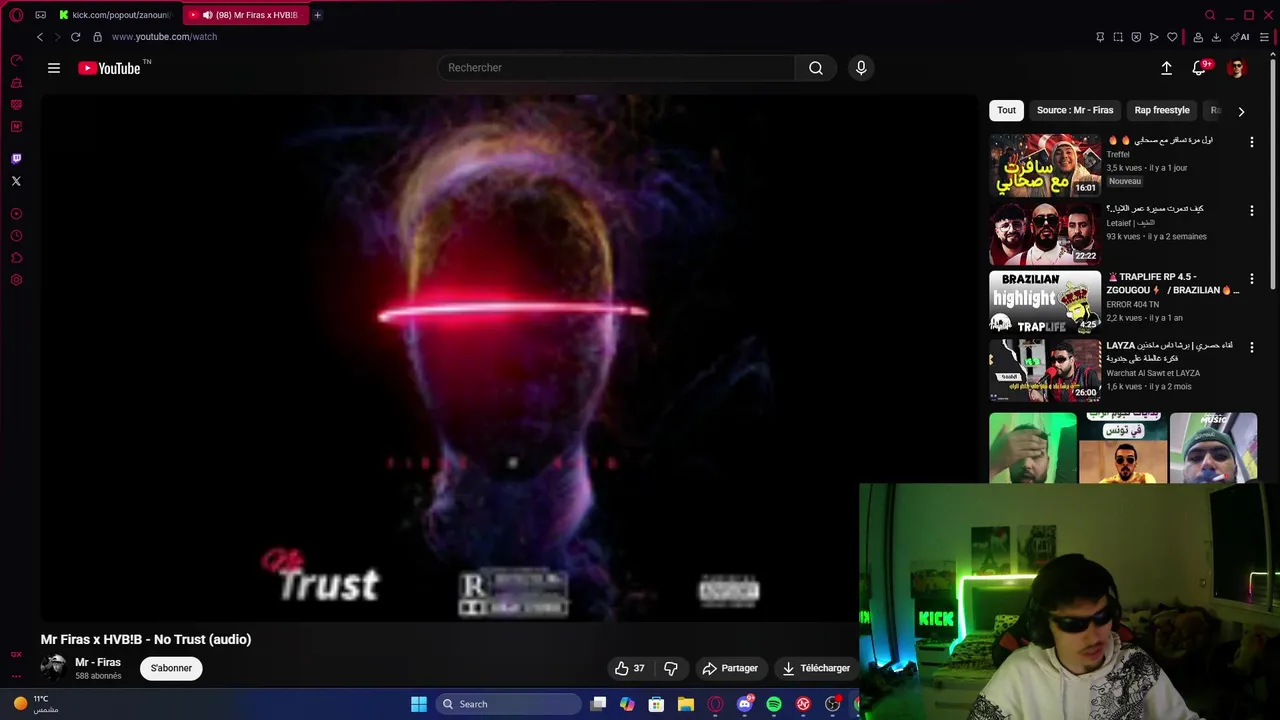Open the Pinboards pin icon in the Opera toolbar
This screenshot has height=720, width=1280.
click(x=1100, y=37)
